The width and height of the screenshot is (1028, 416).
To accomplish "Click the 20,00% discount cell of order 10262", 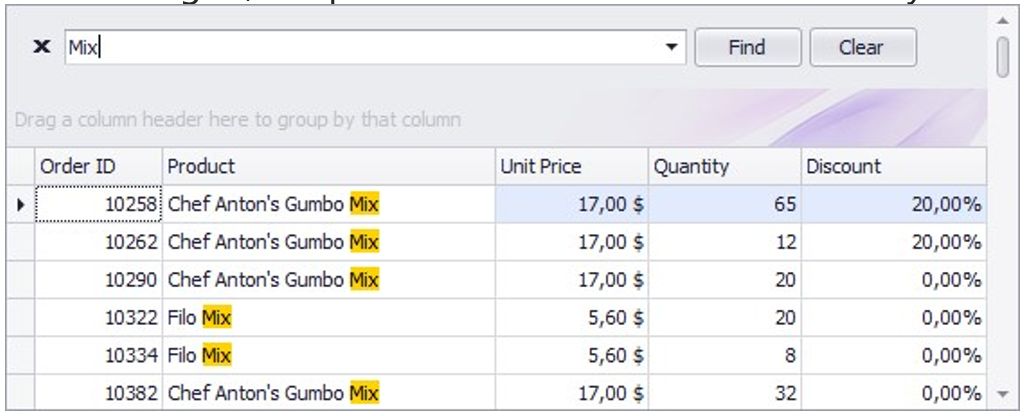I will tap(893, 243).
